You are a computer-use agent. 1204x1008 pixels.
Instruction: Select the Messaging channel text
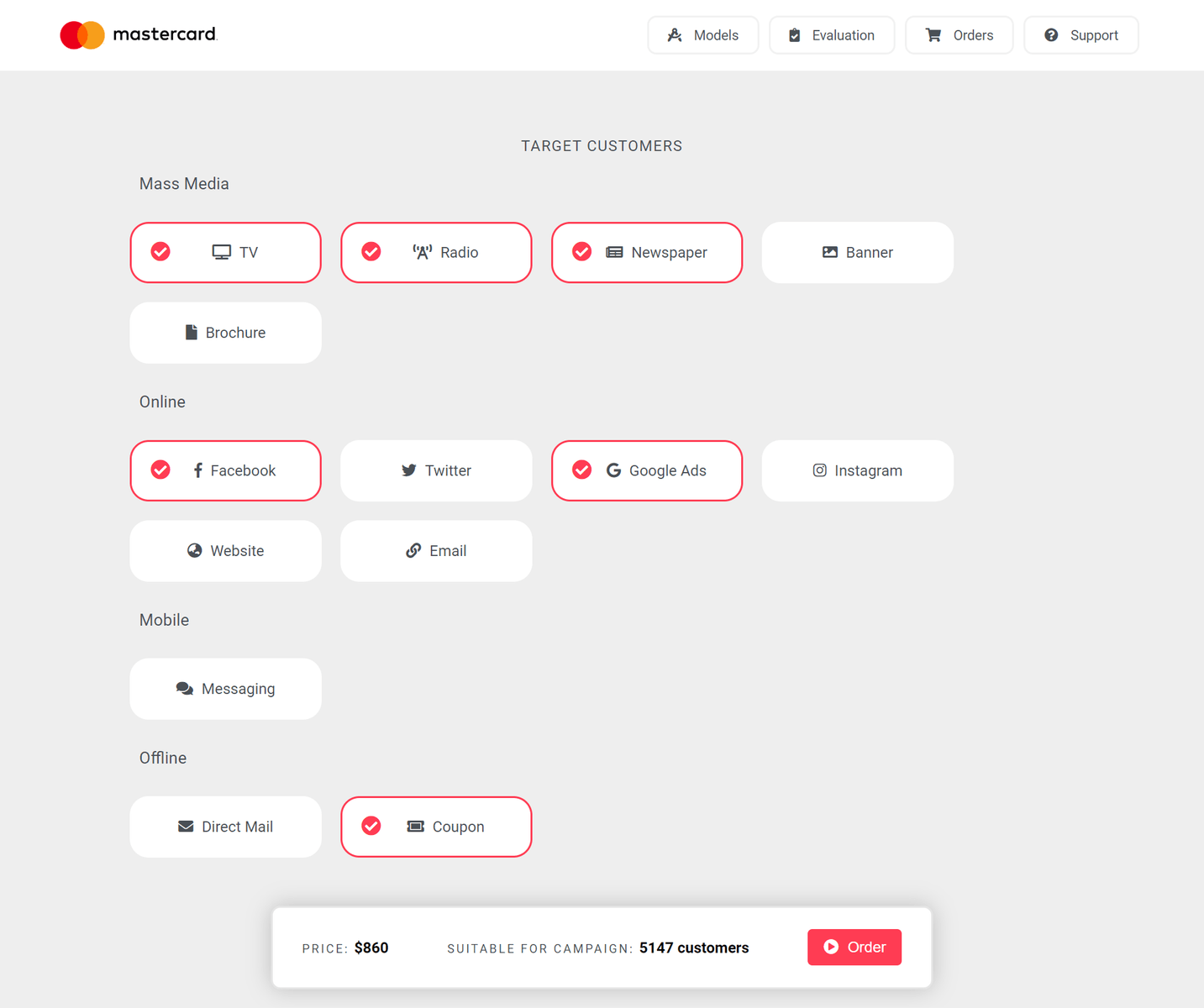point(239,689)
